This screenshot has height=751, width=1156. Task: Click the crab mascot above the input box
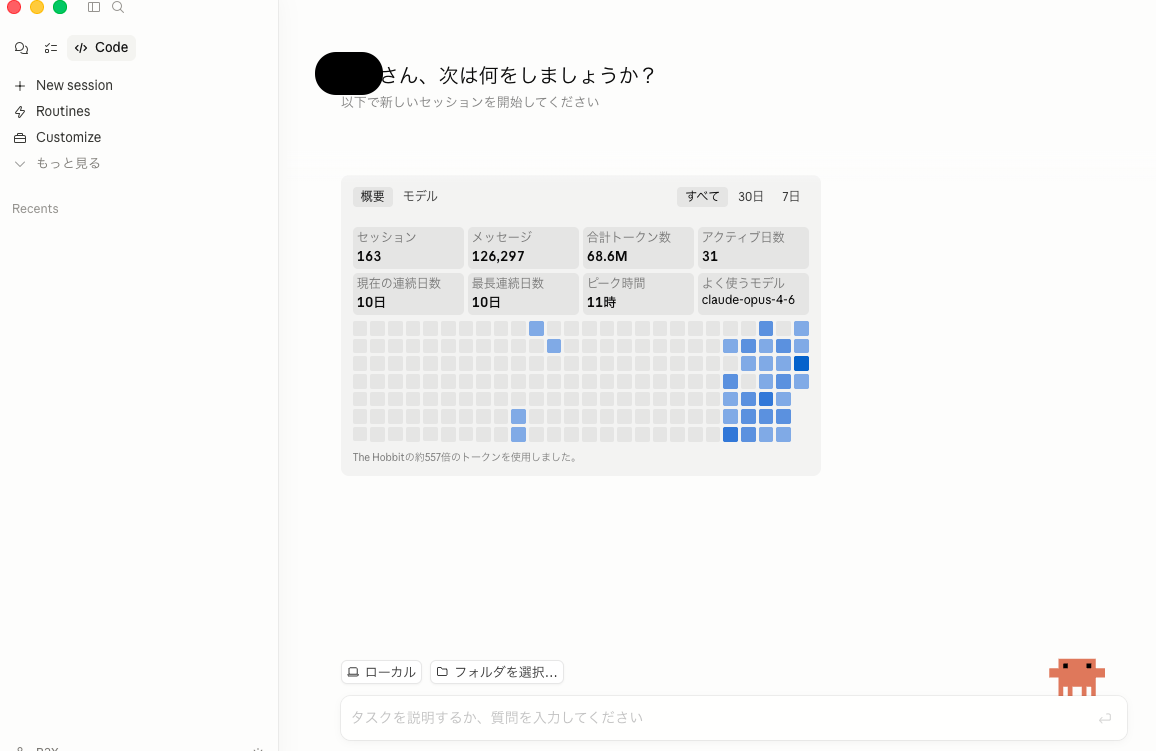(x=1077, y=677)
